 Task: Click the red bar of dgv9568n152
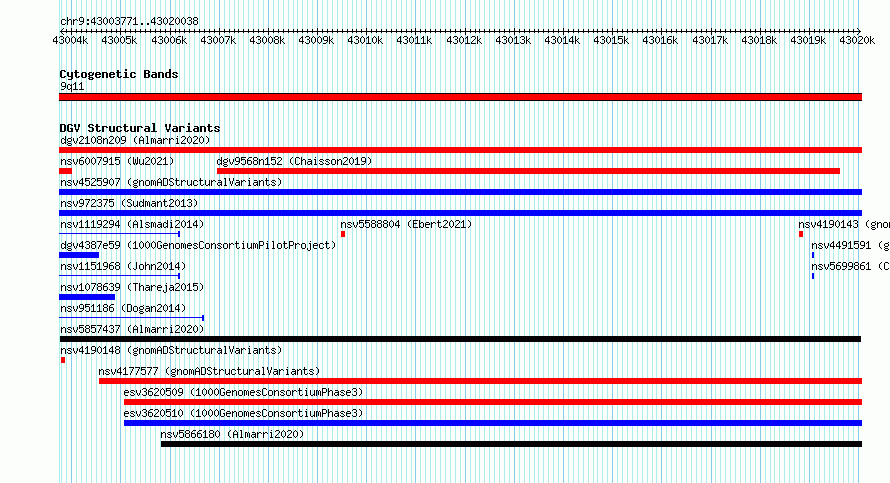tap(528, 171)
